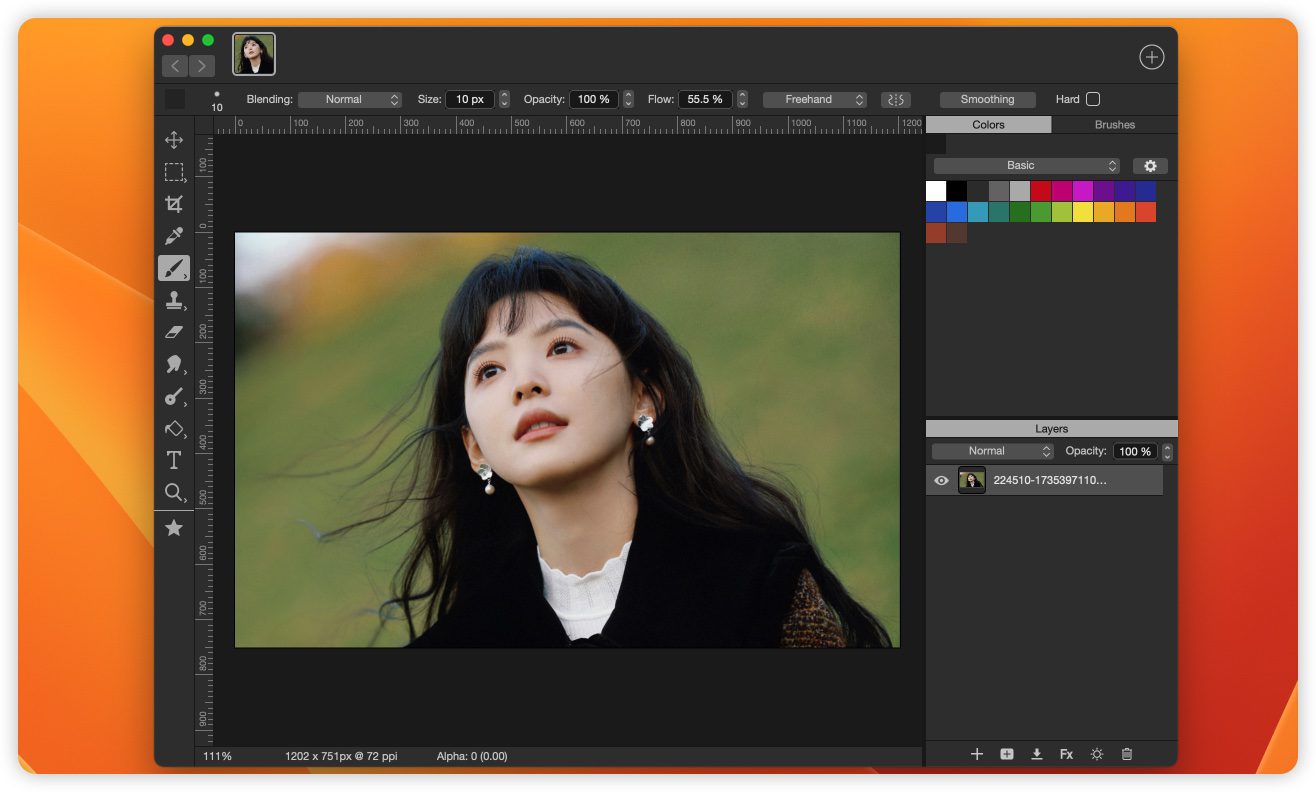Select the Text tool
This screenshot has height=792, width=1316.
[x=174, y=460]
